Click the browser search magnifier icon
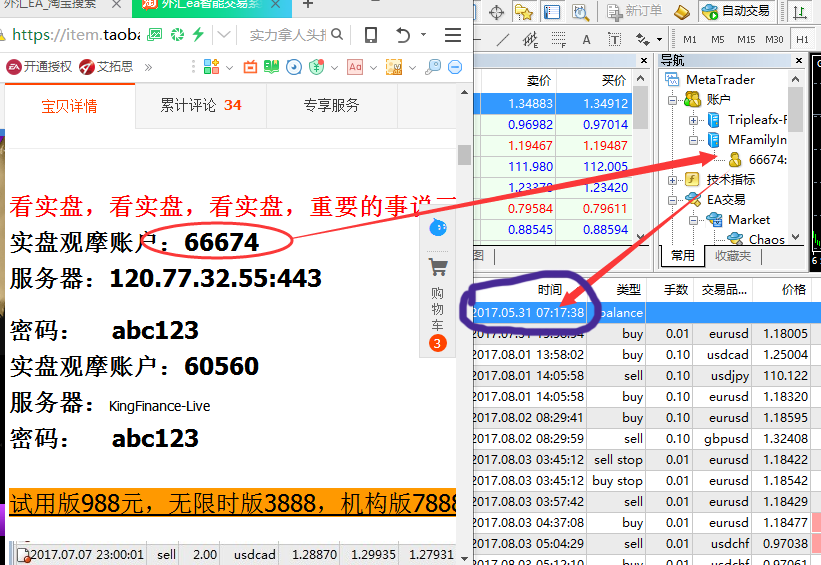 (x=337, y=35)
